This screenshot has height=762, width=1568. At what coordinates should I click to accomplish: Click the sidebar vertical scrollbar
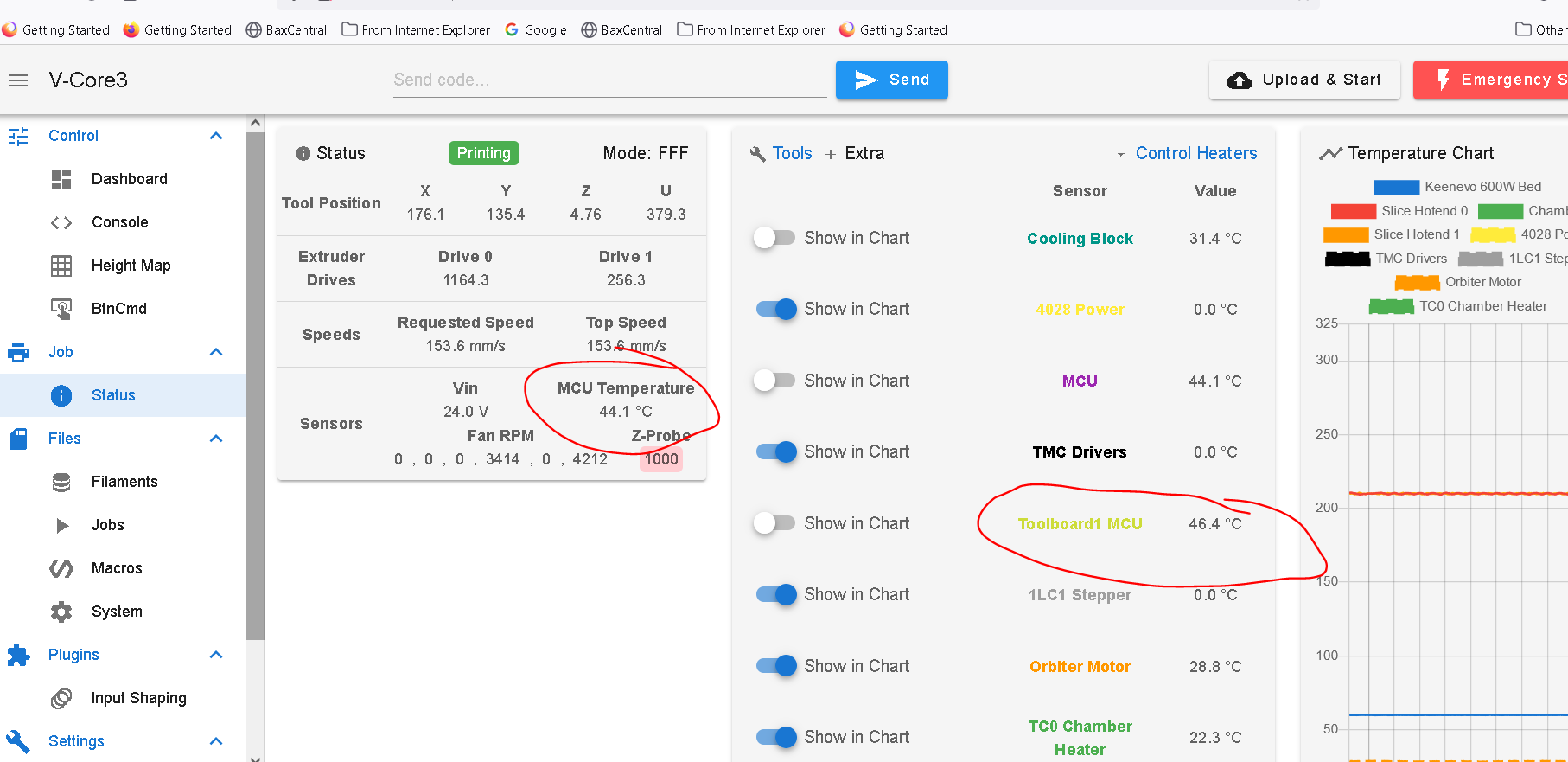point(255,387)
